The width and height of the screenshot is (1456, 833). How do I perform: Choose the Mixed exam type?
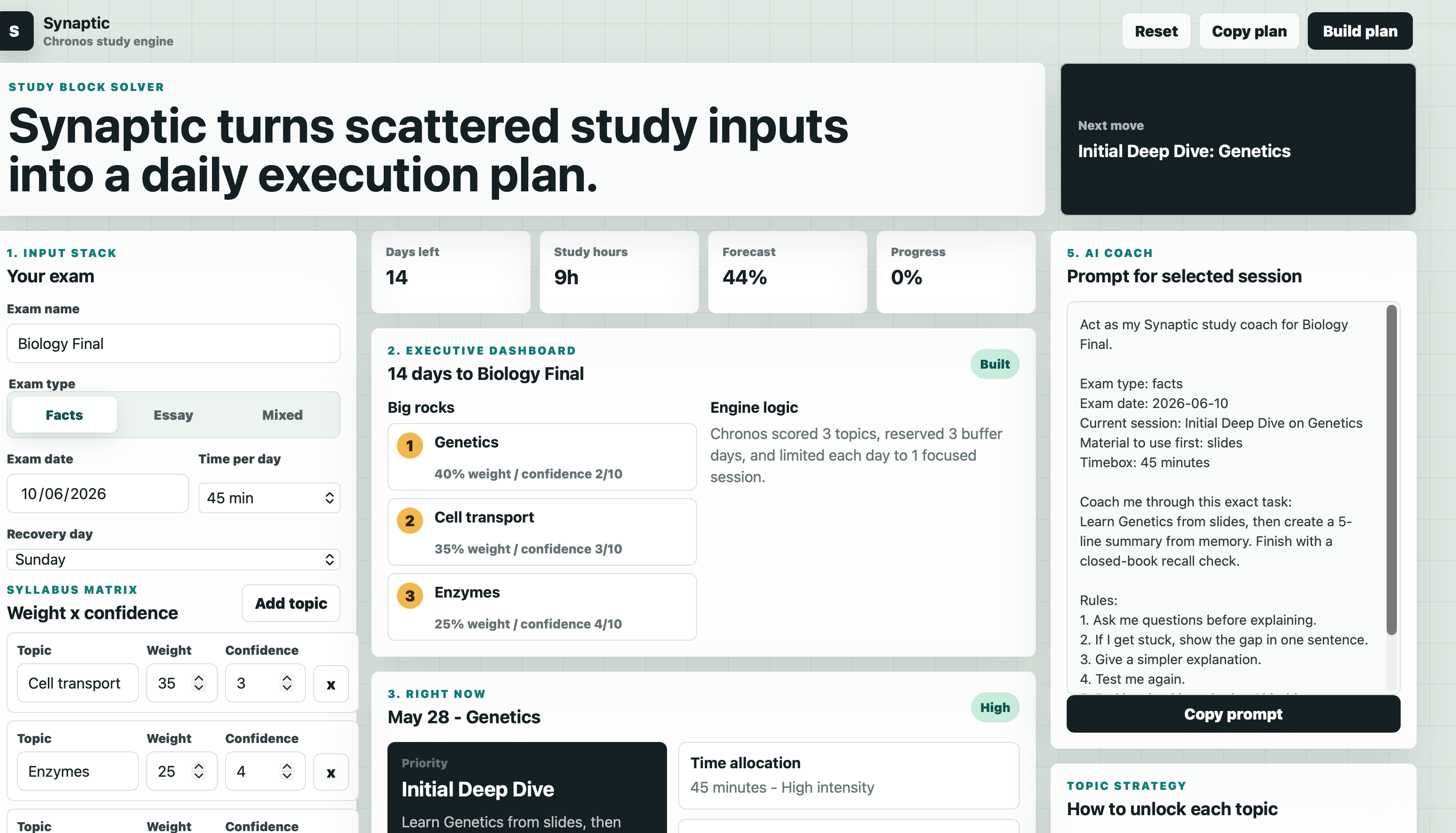pos(282,415)
